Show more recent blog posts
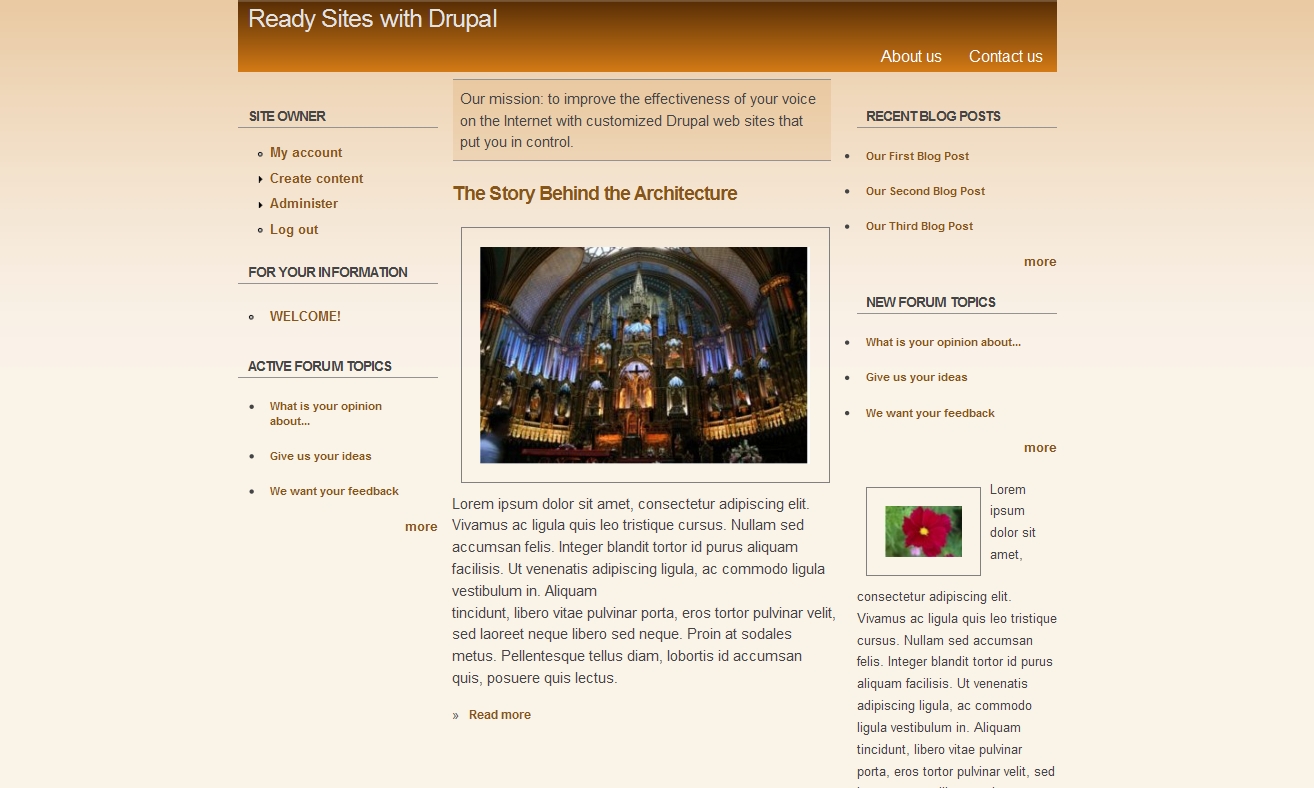The image size is (1314, 788). [1039, 262]
